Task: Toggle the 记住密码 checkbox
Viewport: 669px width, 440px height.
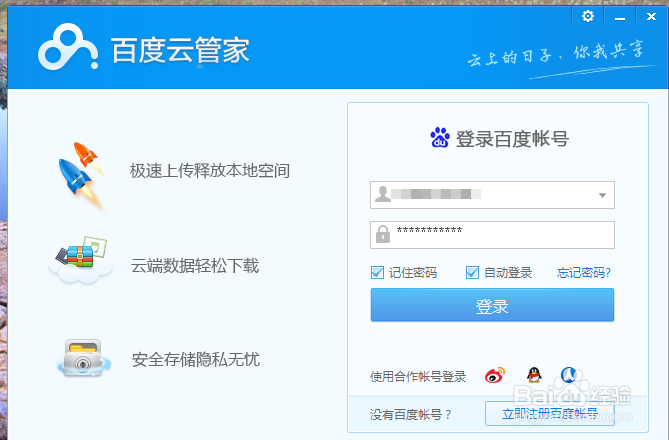Action: click(x=377, y=272)
